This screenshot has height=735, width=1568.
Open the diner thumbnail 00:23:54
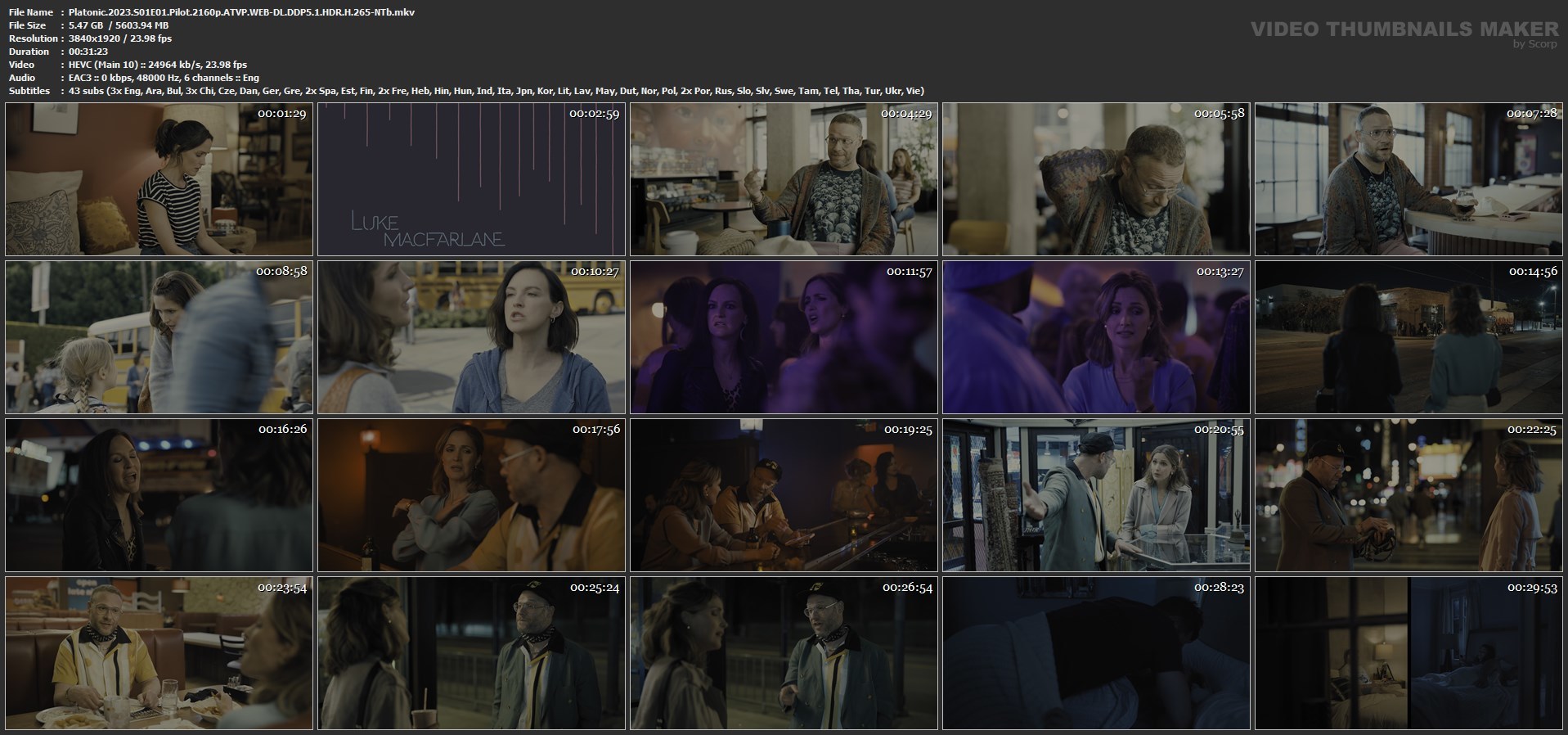[x=159, y=653]
